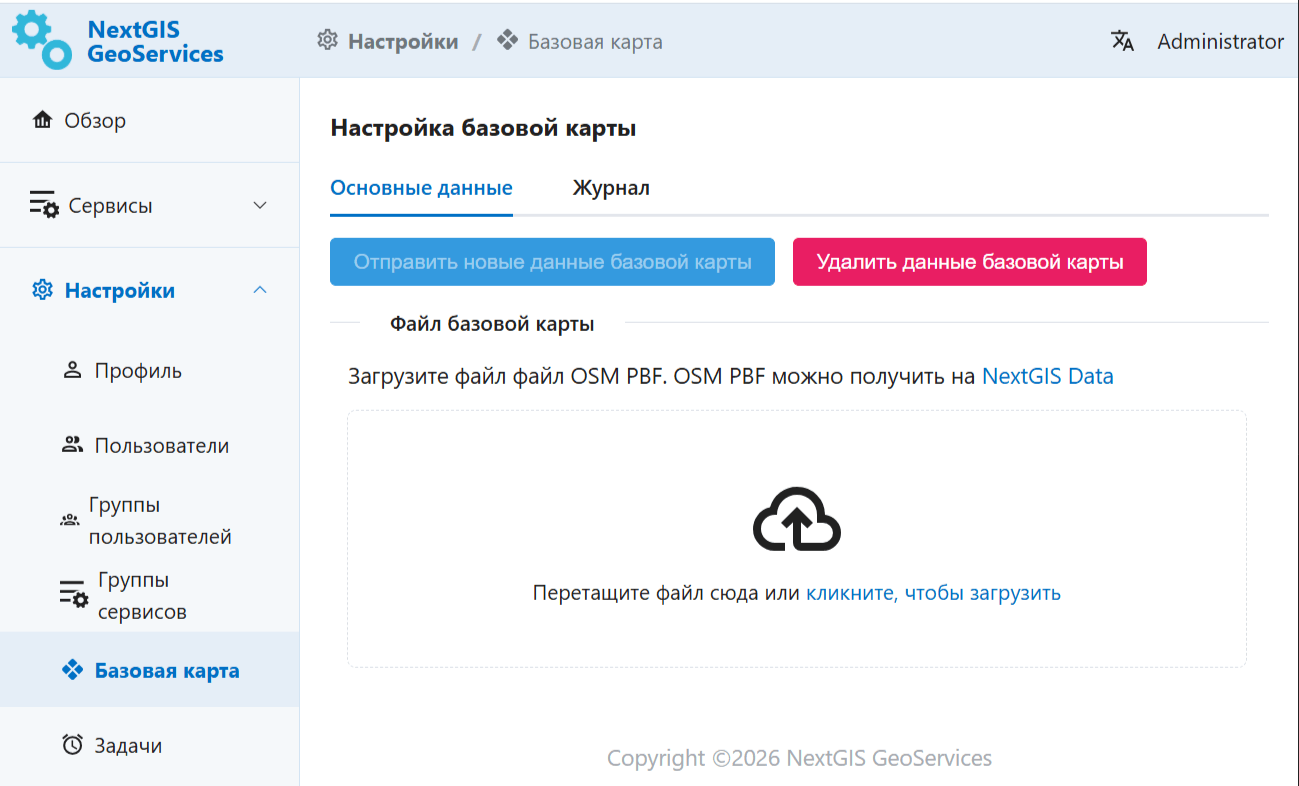Click the Базовая карта diamond icon in sidebar

pos(72,671)
